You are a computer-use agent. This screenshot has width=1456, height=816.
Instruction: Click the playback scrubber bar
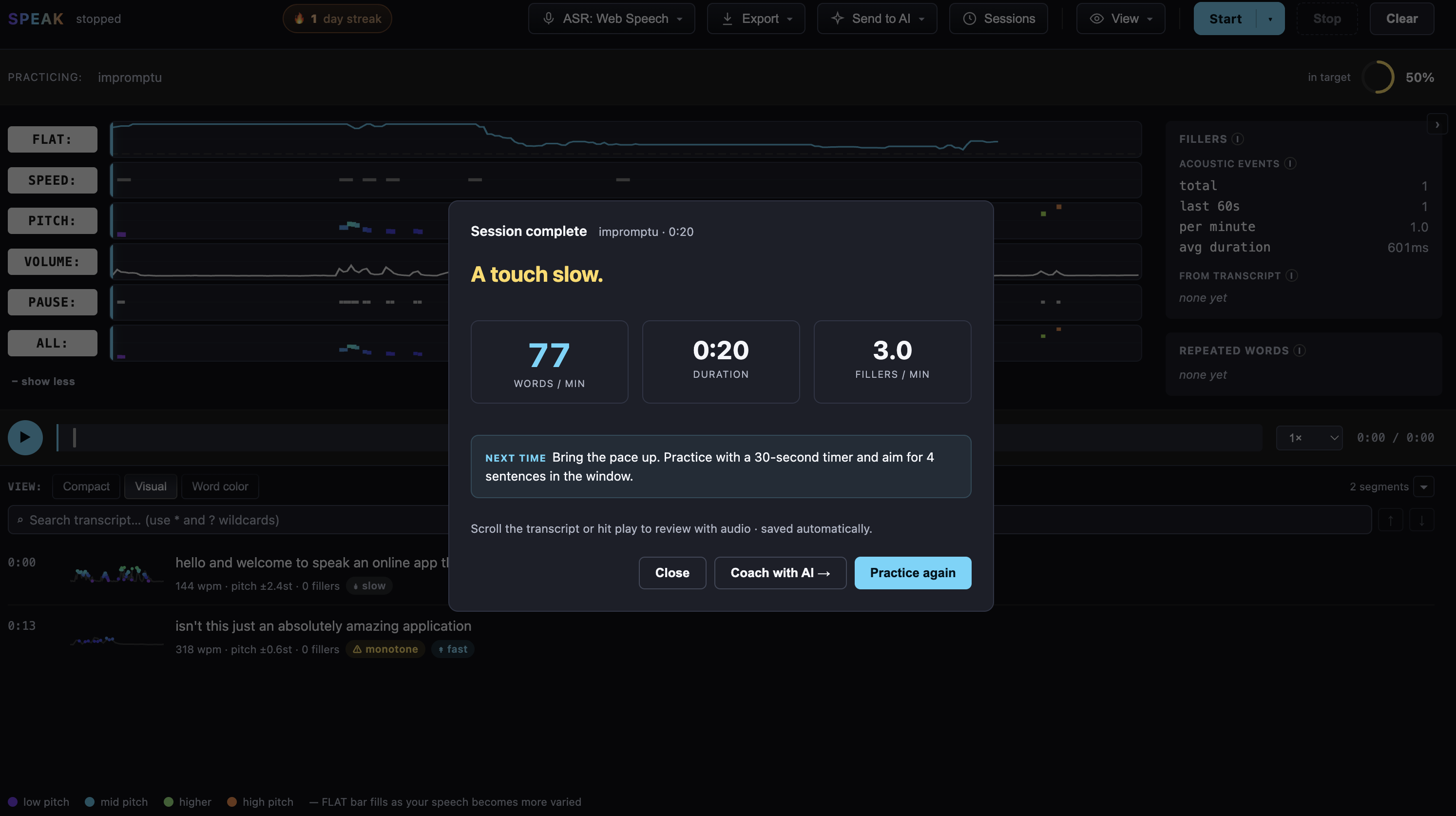coord(659,438)
